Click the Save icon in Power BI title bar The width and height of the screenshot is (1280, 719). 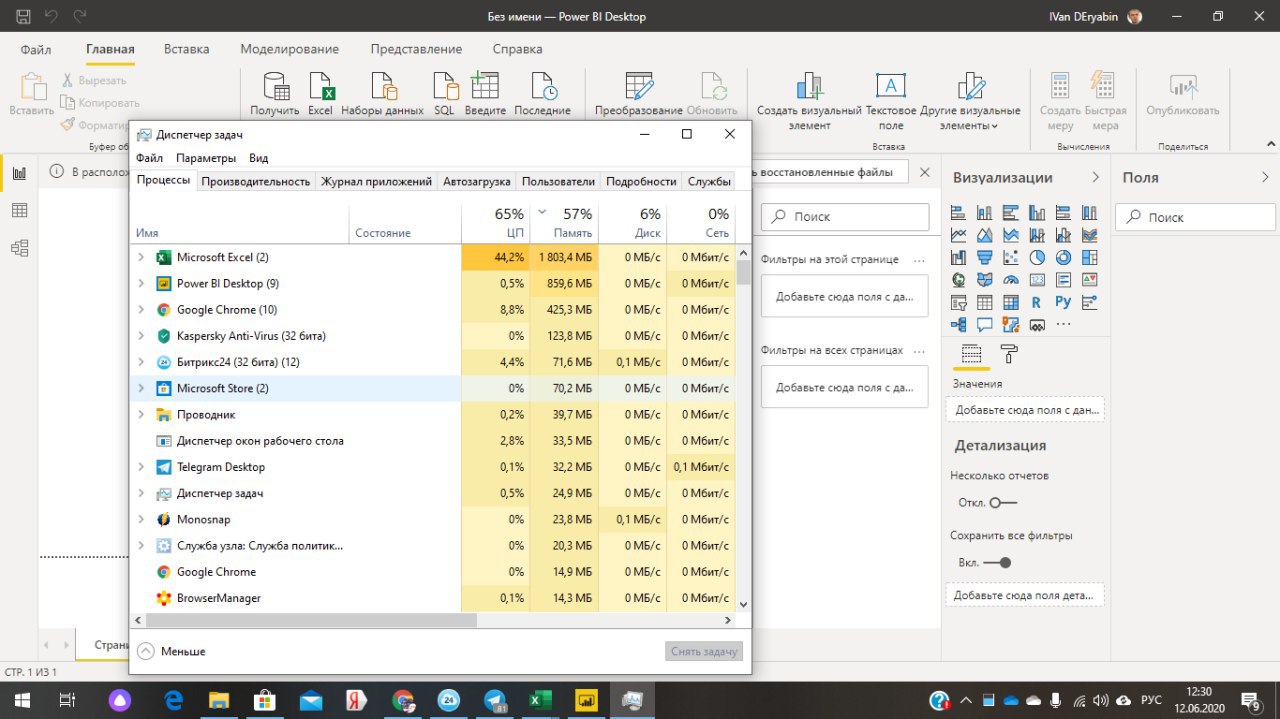pyautogui.click(x=23, y=17)
